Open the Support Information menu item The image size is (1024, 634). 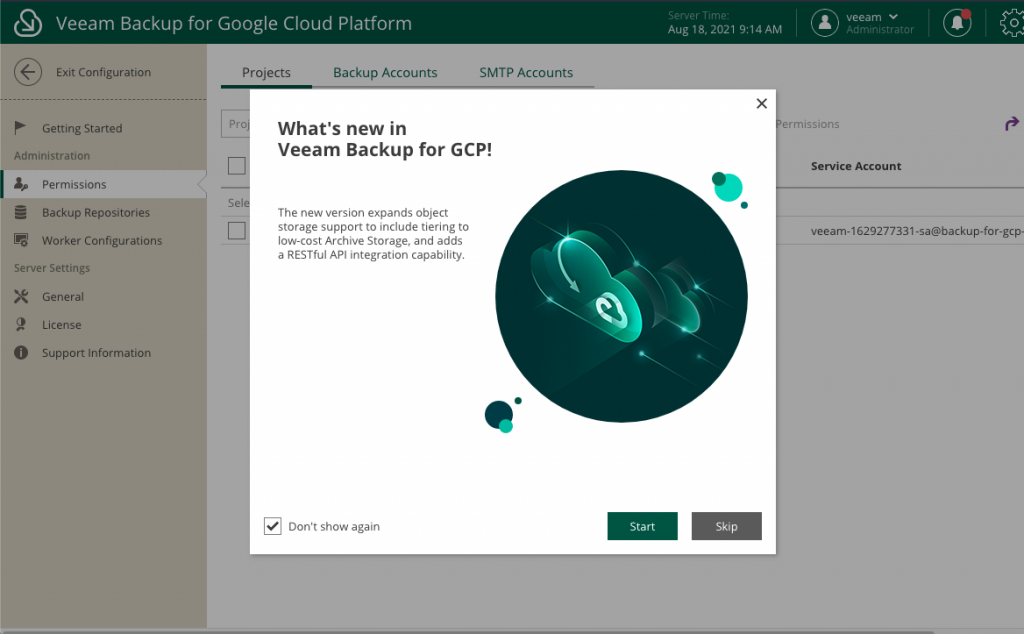coord(96,353)
